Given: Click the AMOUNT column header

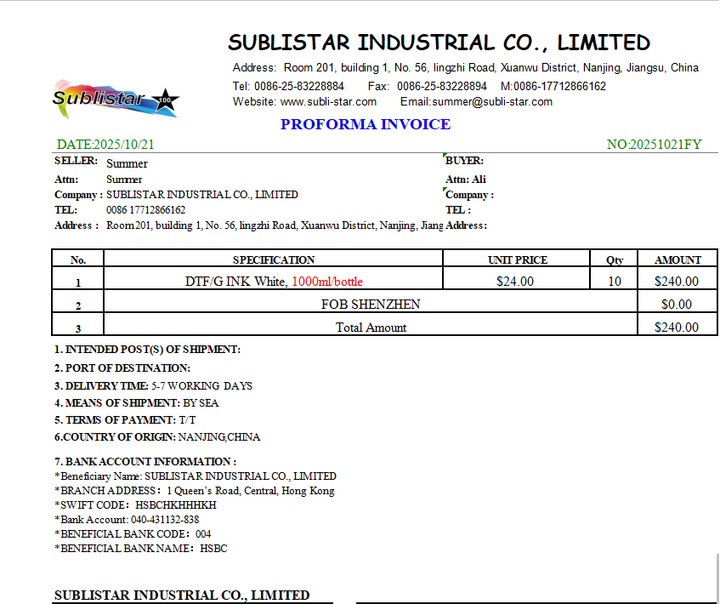Looking at the screenshot, I should click(677, 260).
